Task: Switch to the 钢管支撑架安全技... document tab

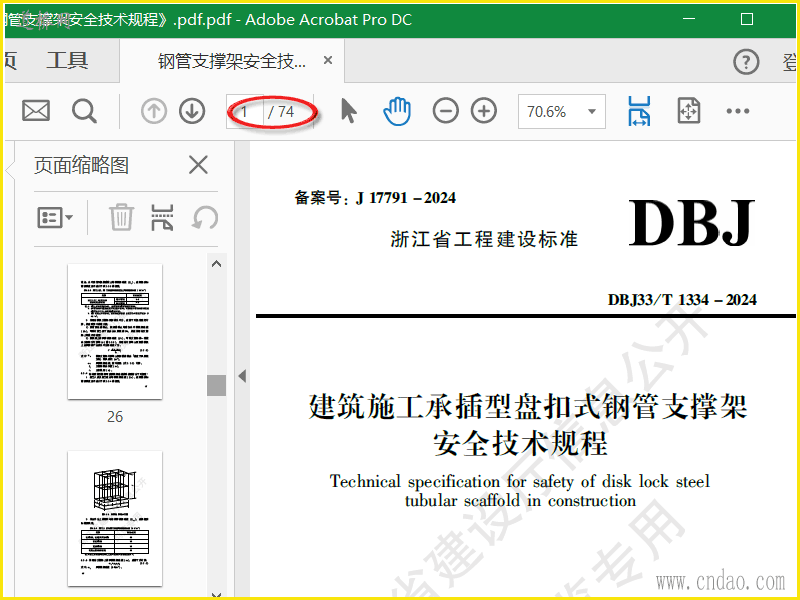Action: tap(232, 61)
